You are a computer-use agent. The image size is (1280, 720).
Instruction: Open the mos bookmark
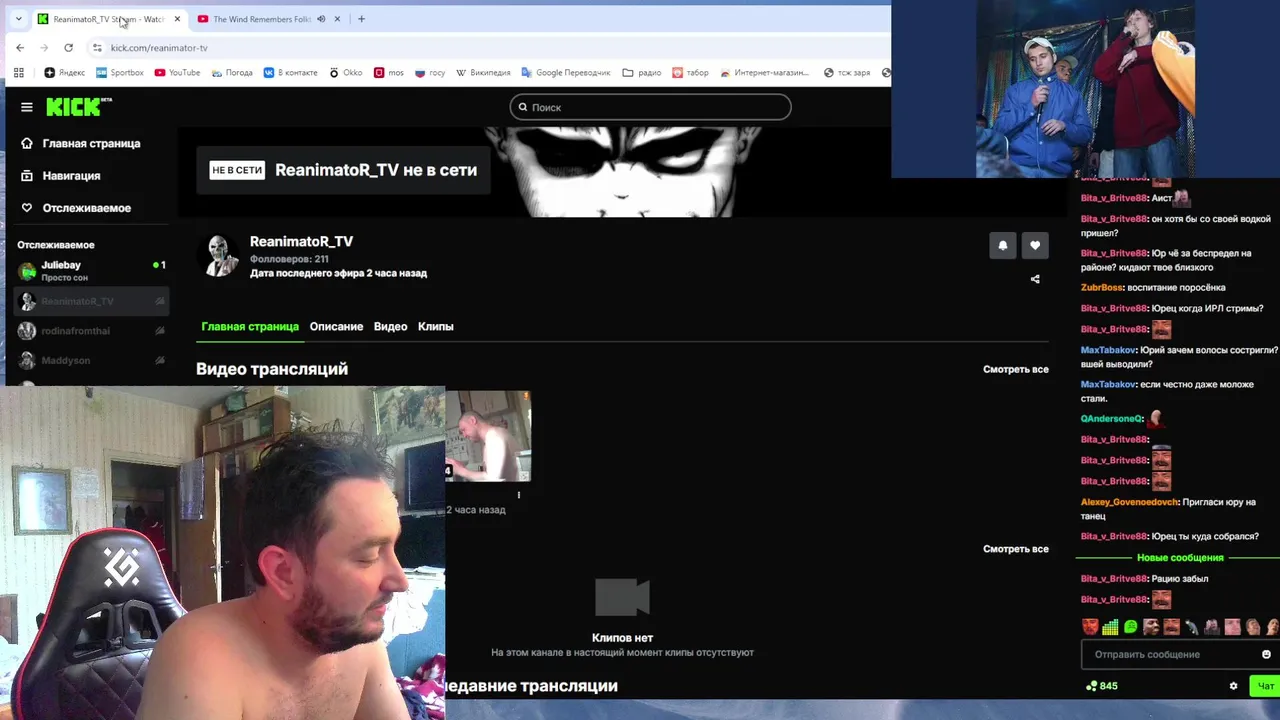389,73
